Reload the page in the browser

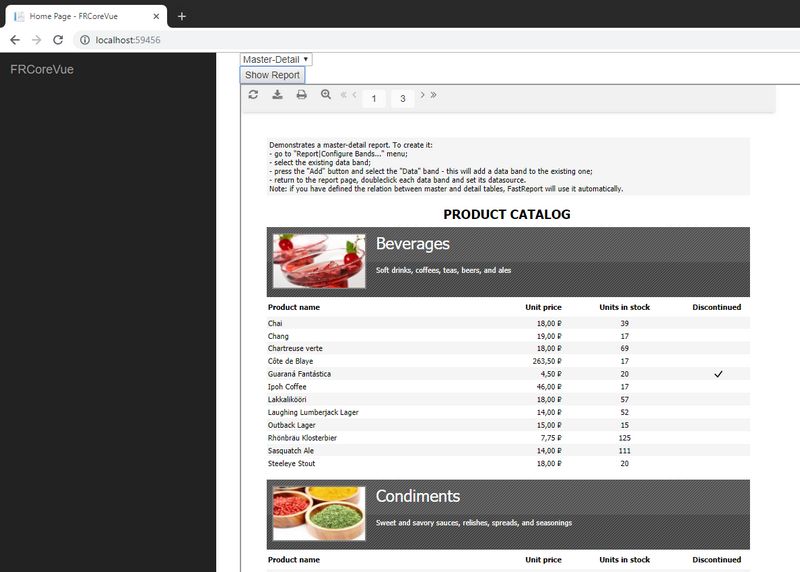(58, 40)
